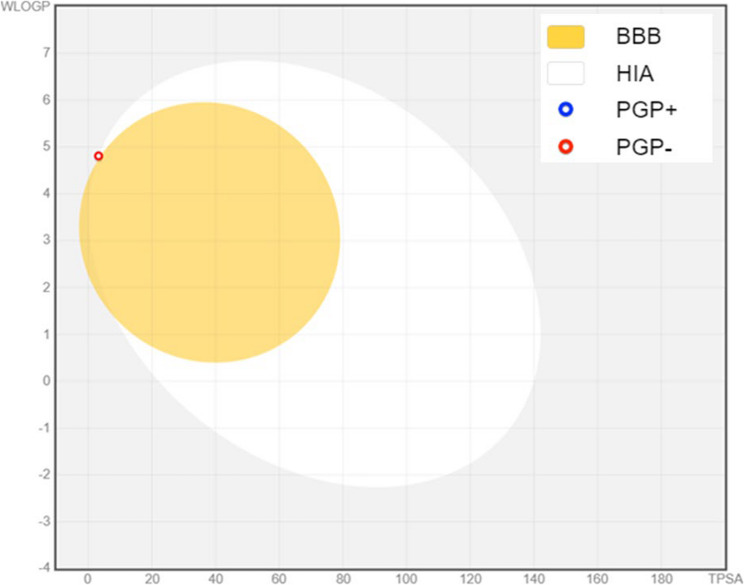Image resolution: width=744 pixels, height=585 pixels.
Task: Click the WLOGP axis title
Action: [x=26, y=8]
